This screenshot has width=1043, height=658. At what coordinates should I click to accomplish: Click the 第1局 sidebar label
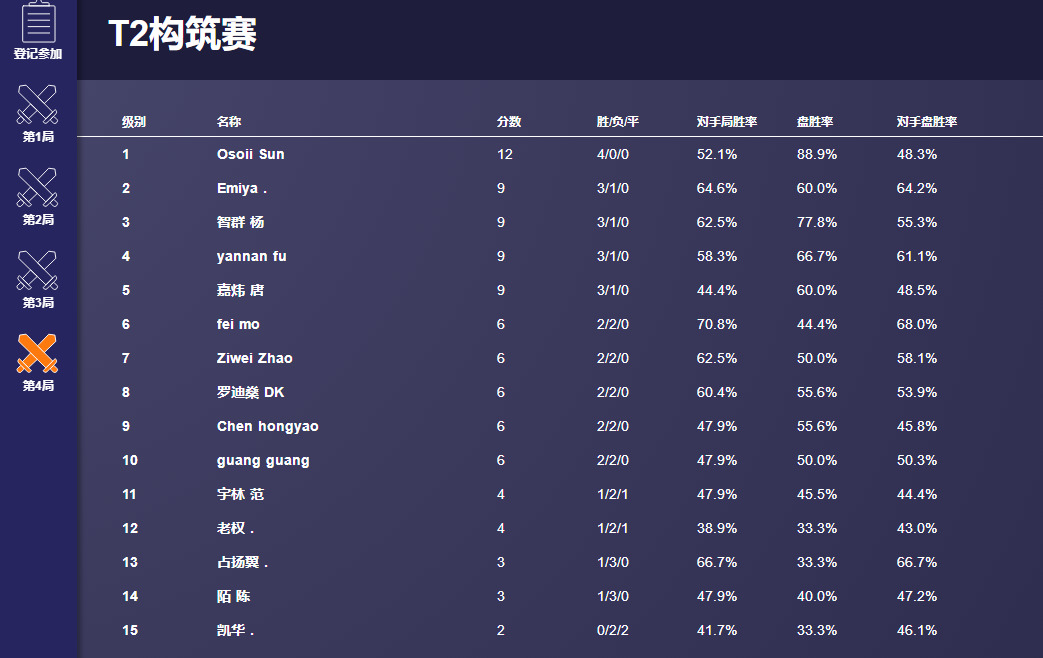point(38,137)
